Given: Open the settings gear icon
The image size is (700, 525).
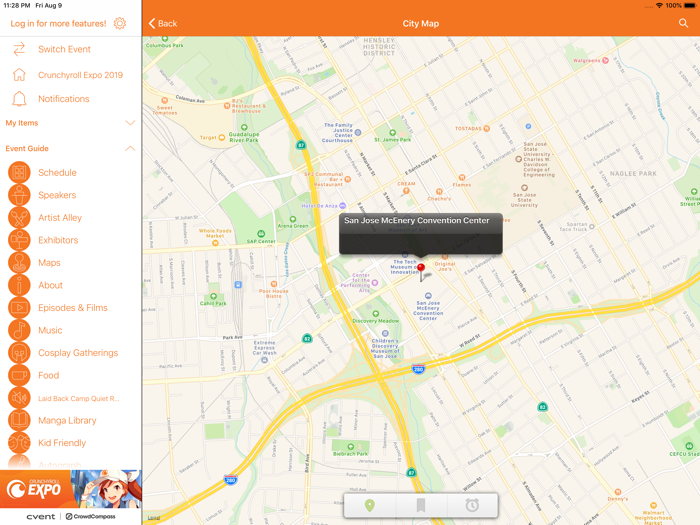Looking at the screenshot, I should tap(120, 23).
